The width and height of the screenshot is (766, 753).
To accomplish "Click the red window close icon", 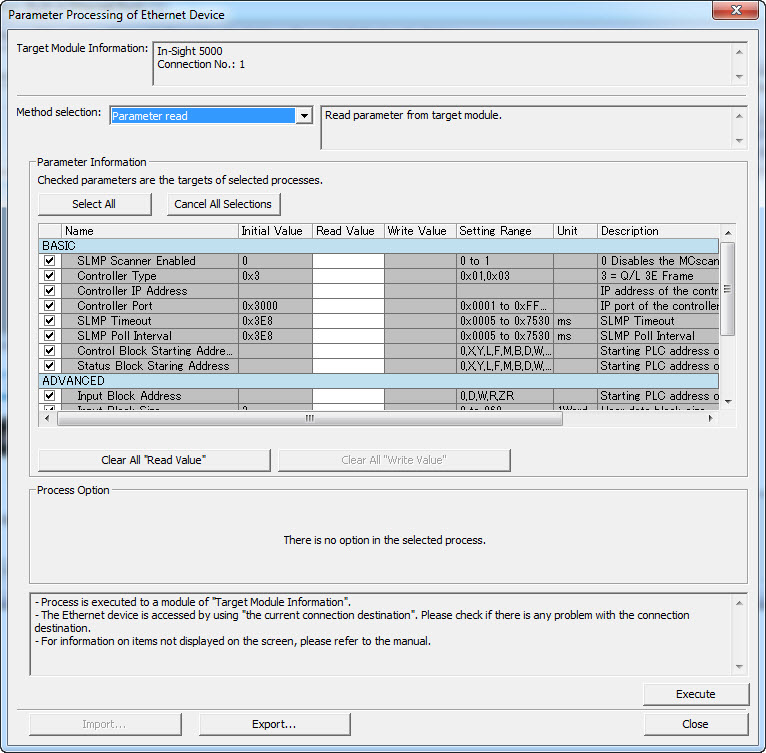I will [739, 13].
